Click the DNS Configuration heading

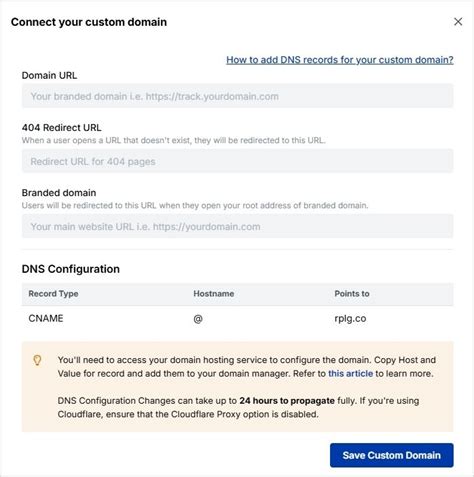tap(71, 269)
